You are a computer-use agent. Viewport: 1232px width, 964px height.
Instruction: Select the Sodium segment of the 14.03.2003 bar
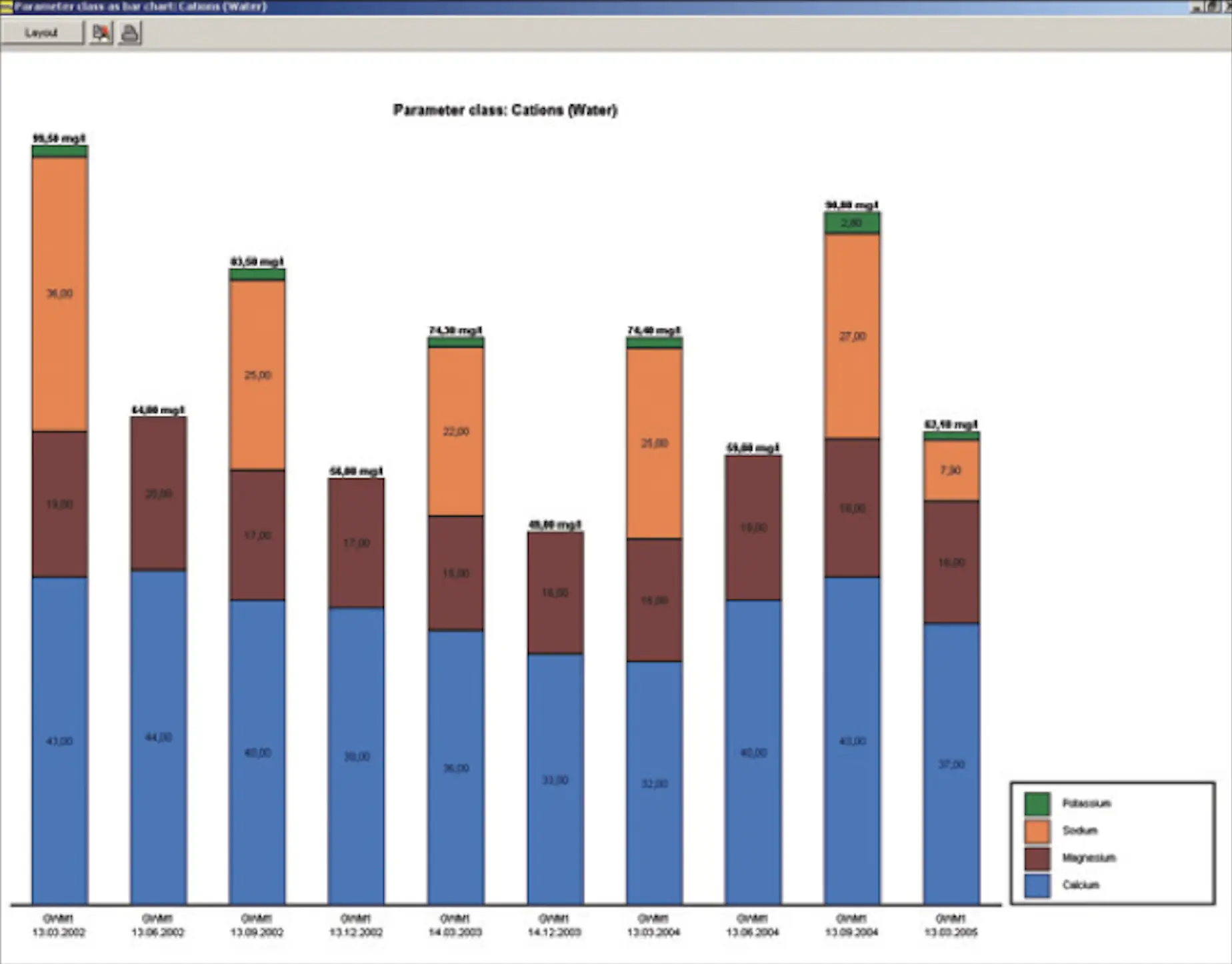click(x=456, y=431)
